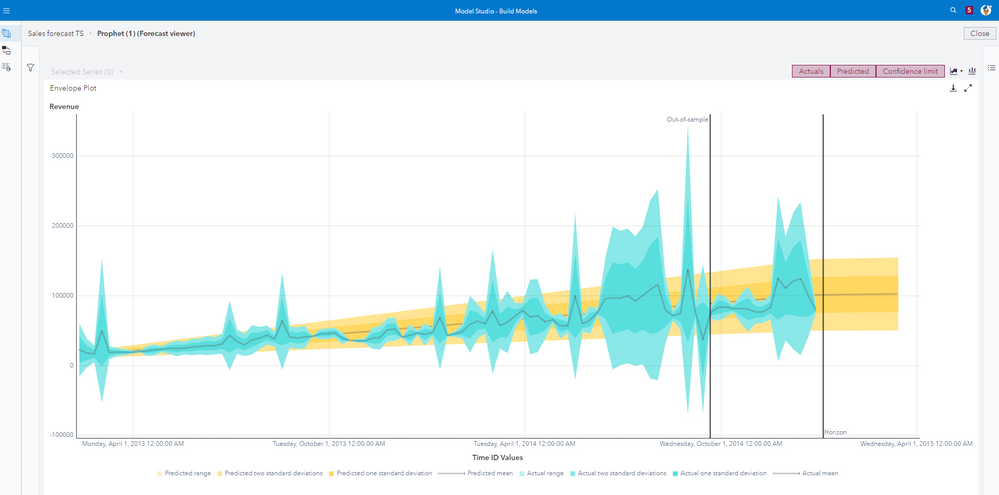Toggle the Actuals series button

click(811, 71)
